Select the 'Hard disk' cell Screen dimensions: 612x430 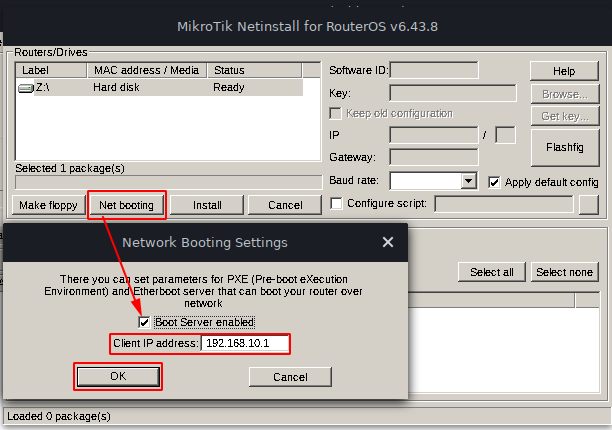(116, 87)
